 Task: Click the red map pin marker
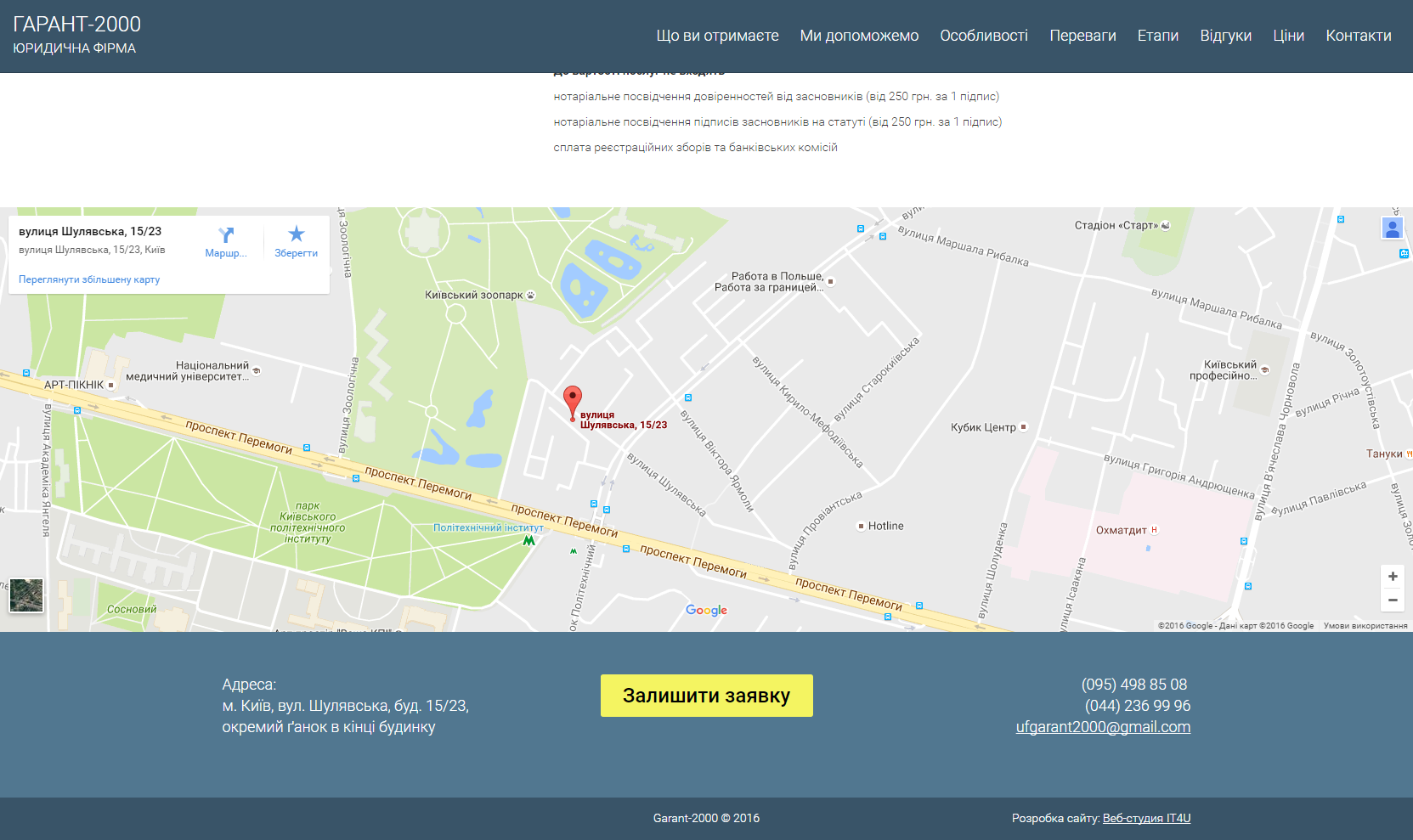point(573,401)
